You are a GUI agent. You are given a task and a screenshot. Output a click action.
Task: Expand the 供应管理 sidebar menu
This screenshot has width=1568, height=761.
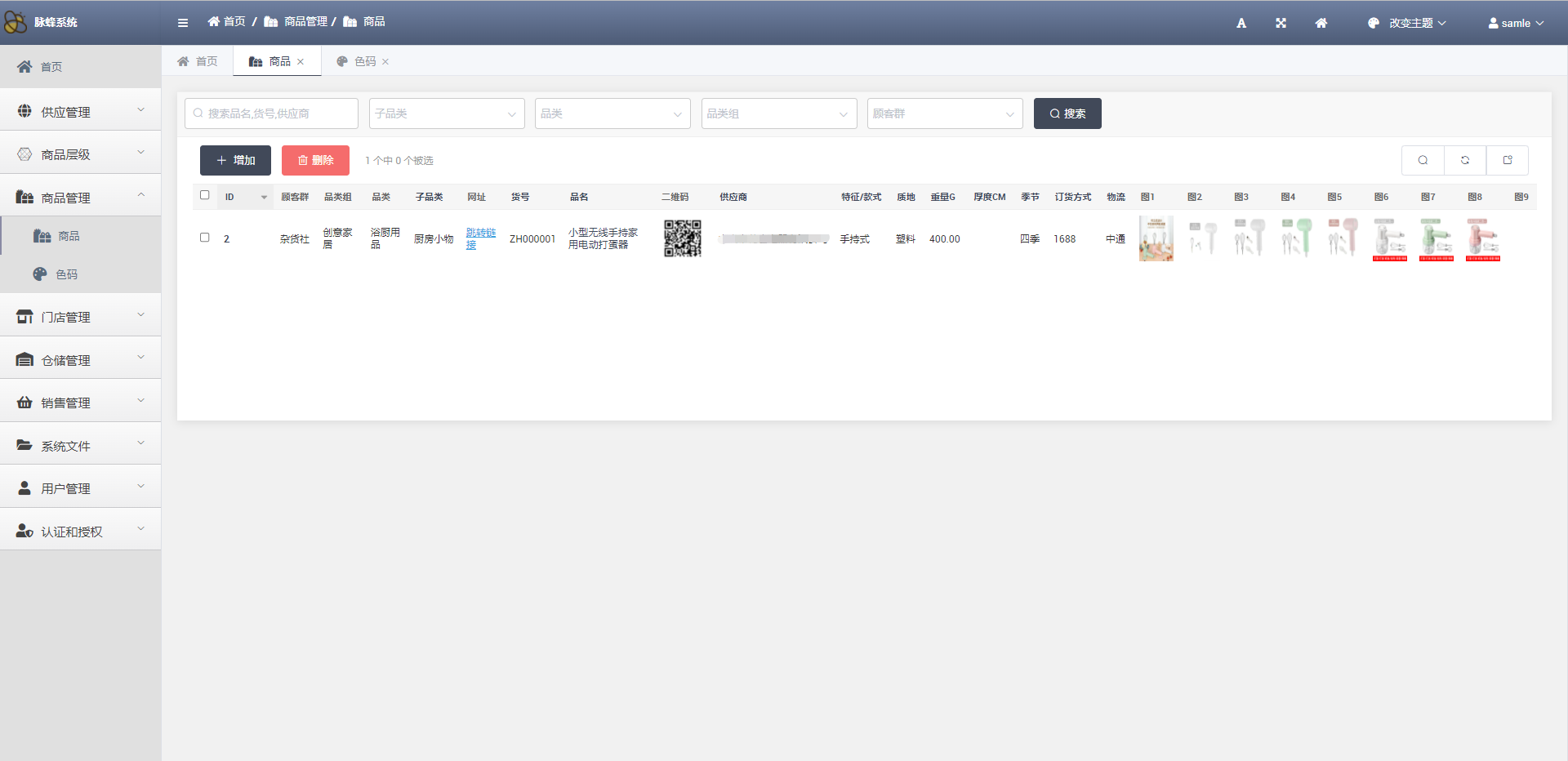[x=80, y=111]
